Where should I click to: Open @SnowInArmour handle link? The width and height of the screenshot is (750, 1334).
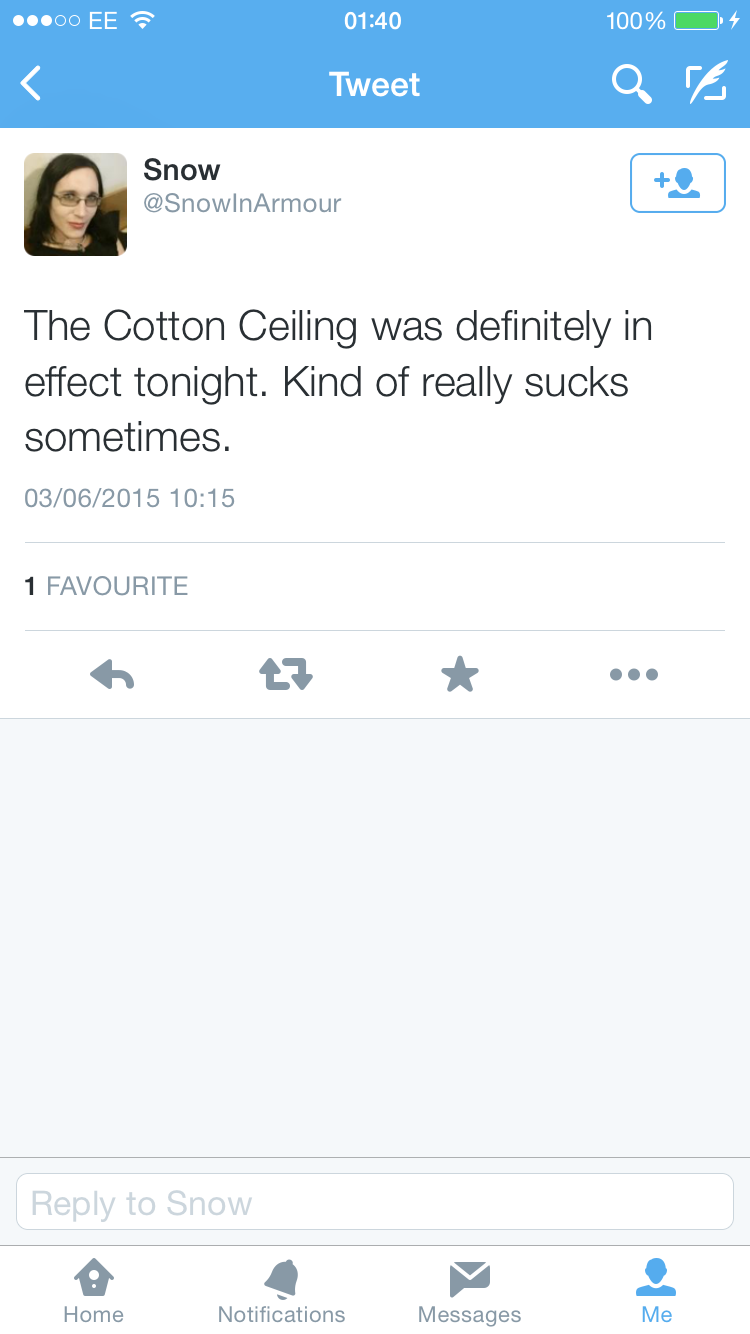tap(242, 204)
